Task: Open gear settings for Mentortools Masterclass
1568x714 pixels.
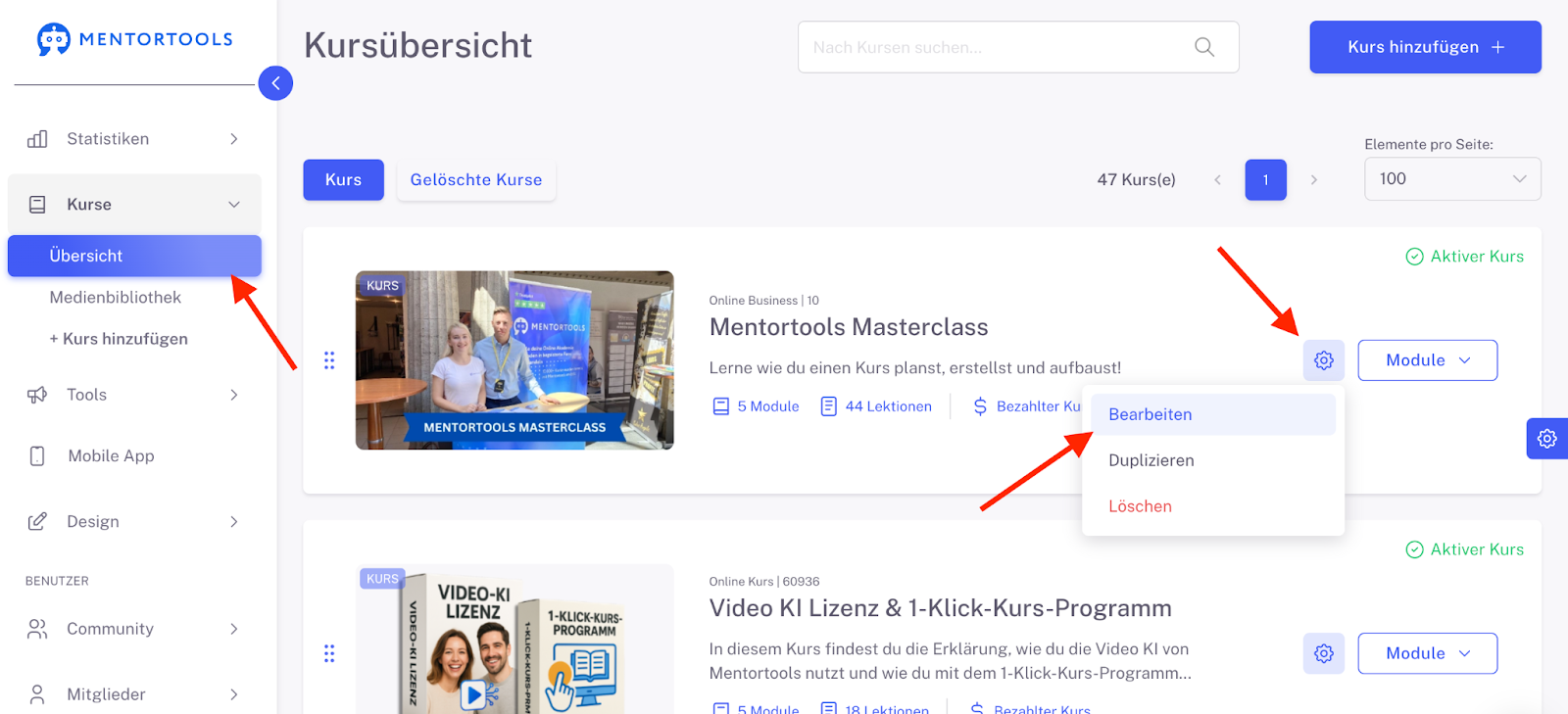Action: [x=1324, y=360]
